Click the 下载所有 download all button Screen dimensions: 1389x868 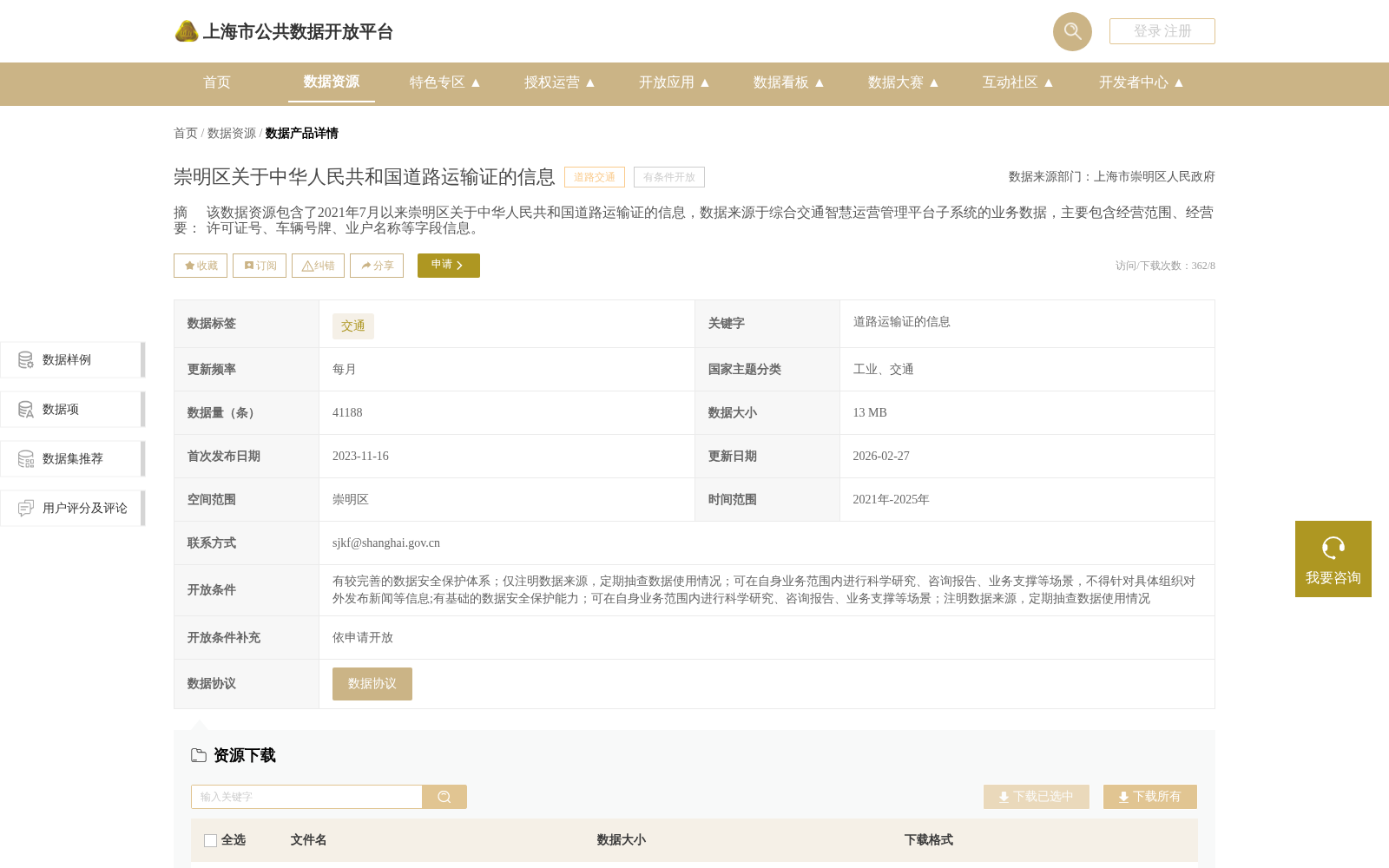point(1150,797)
